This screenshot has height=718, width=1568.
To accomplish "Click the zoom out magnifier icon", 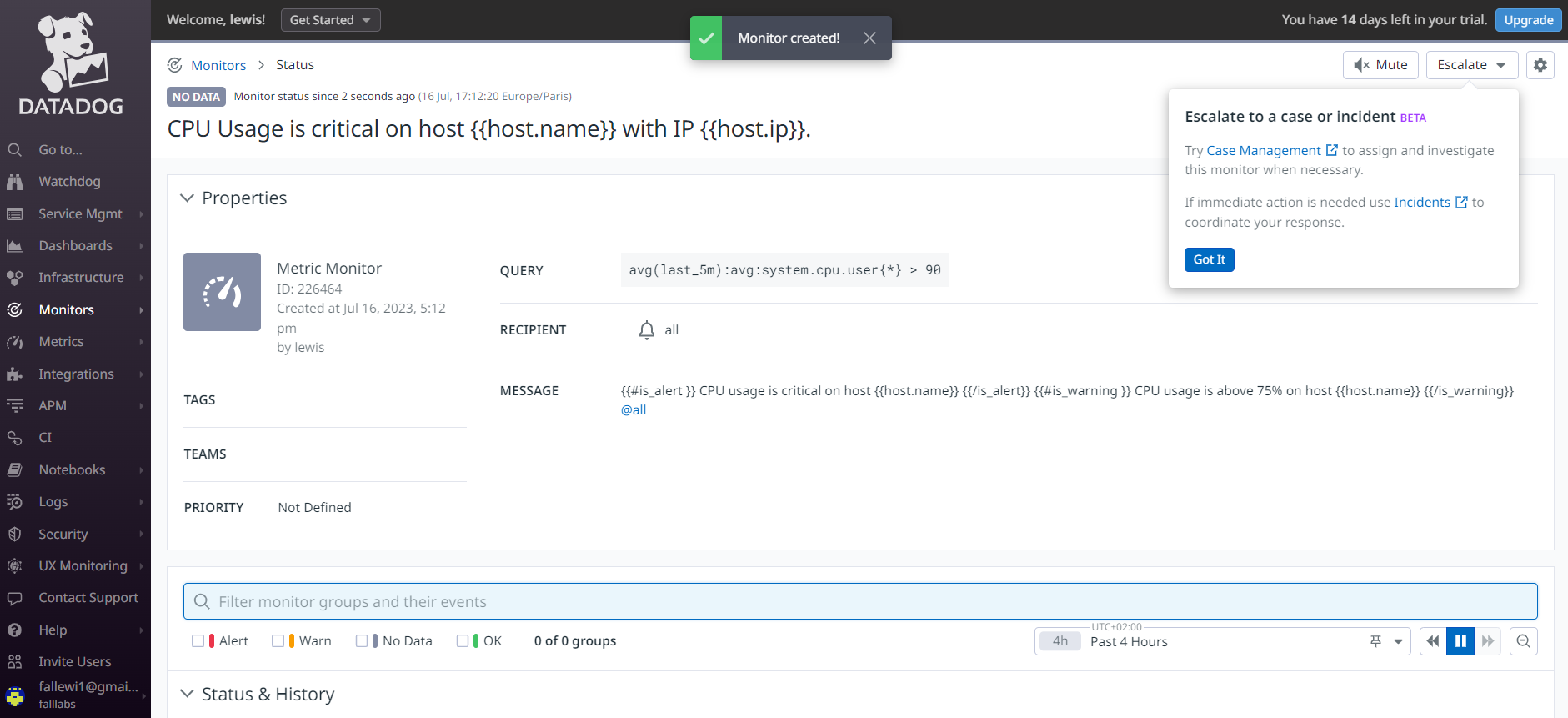I will (1524, 641).
